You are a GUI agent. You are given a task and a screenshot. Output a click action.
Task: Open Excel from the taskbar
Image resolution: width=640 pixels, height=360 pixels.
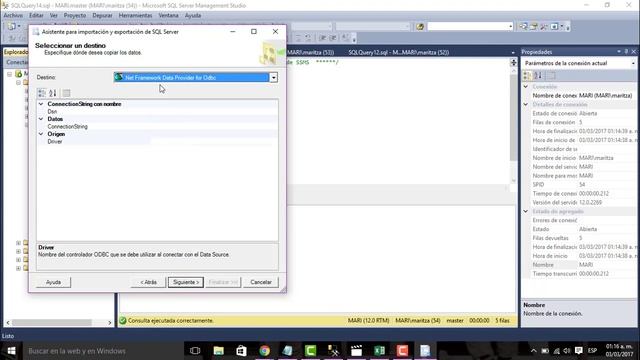(379, 351)
